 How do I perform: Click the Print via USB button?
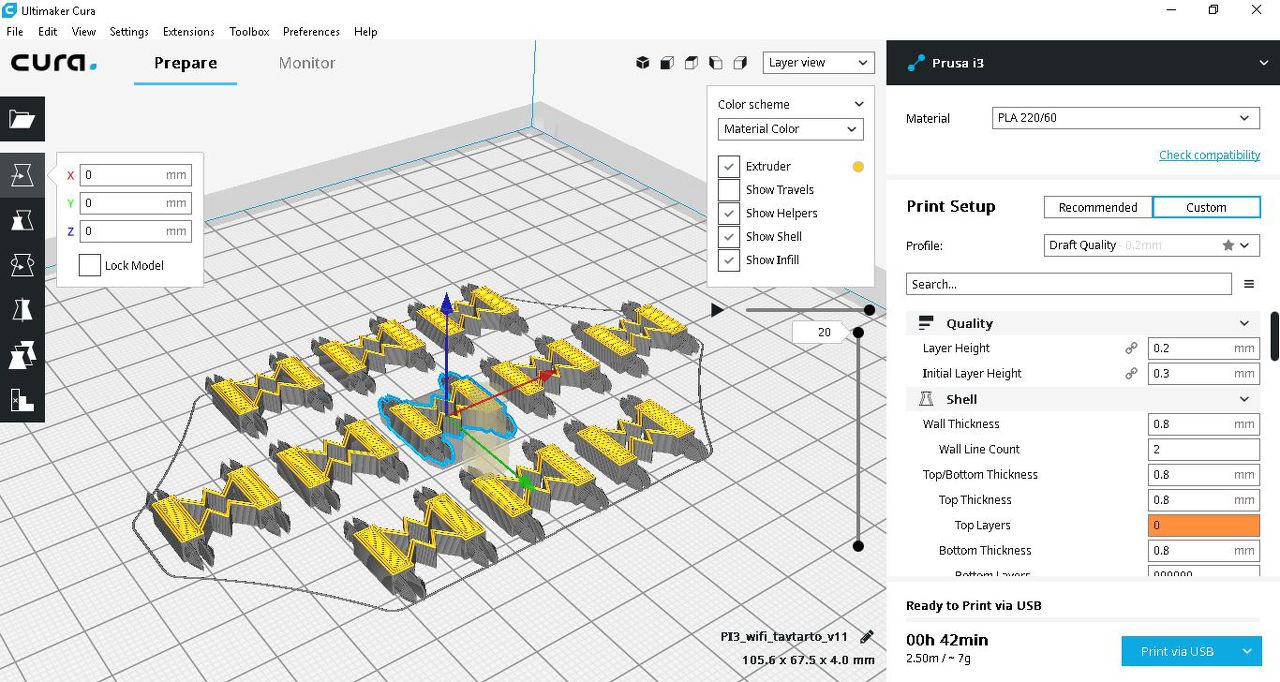click(1177, 651)
